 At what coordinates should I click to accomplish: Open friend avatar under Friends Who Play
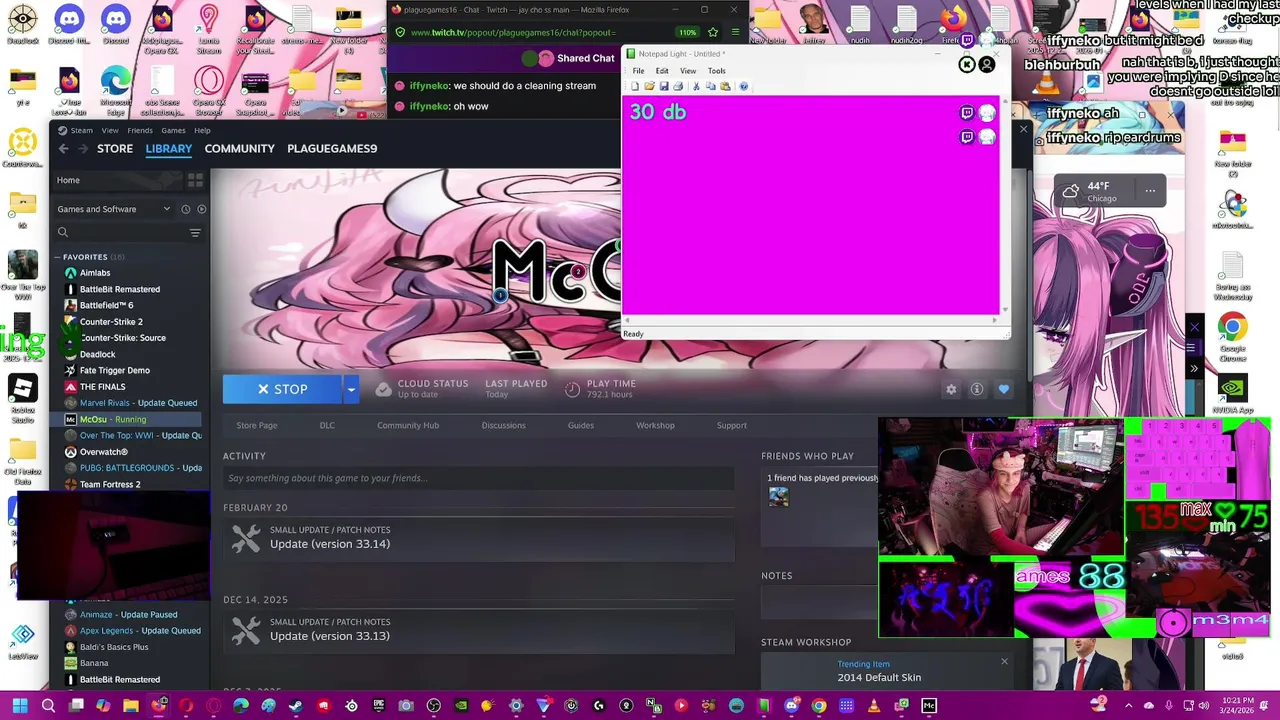[779, 497]
